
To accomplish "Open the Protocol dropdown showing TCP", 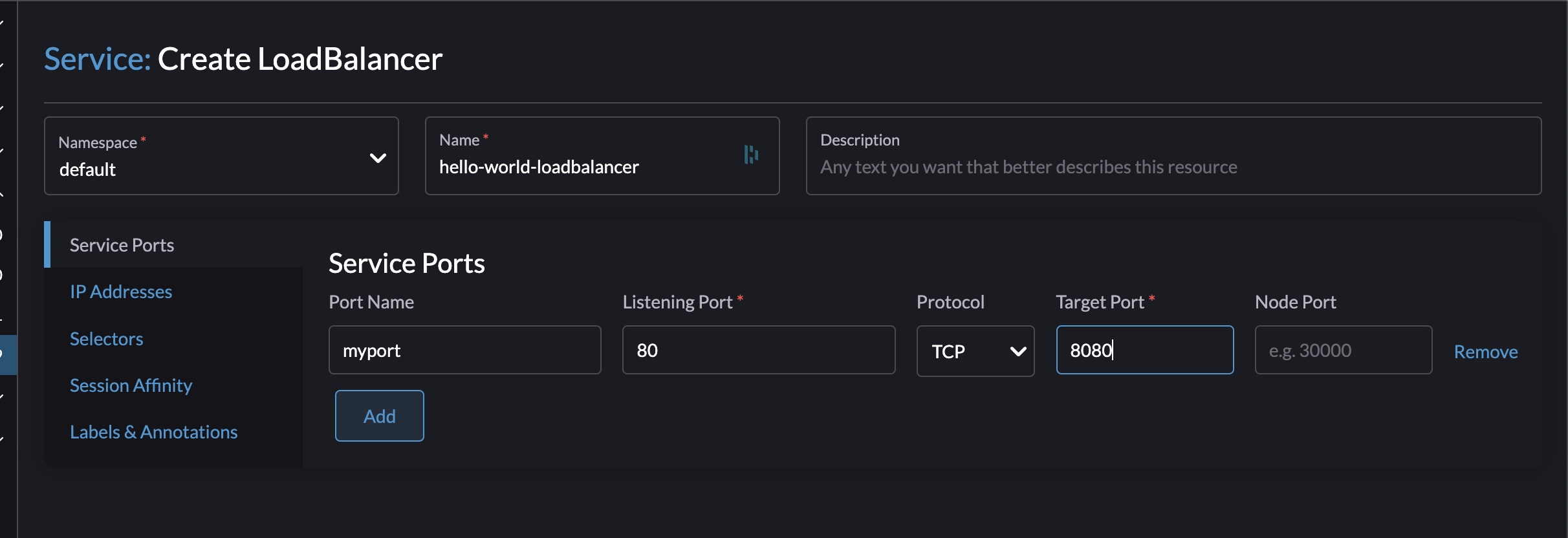I will [x=975, y=351].
